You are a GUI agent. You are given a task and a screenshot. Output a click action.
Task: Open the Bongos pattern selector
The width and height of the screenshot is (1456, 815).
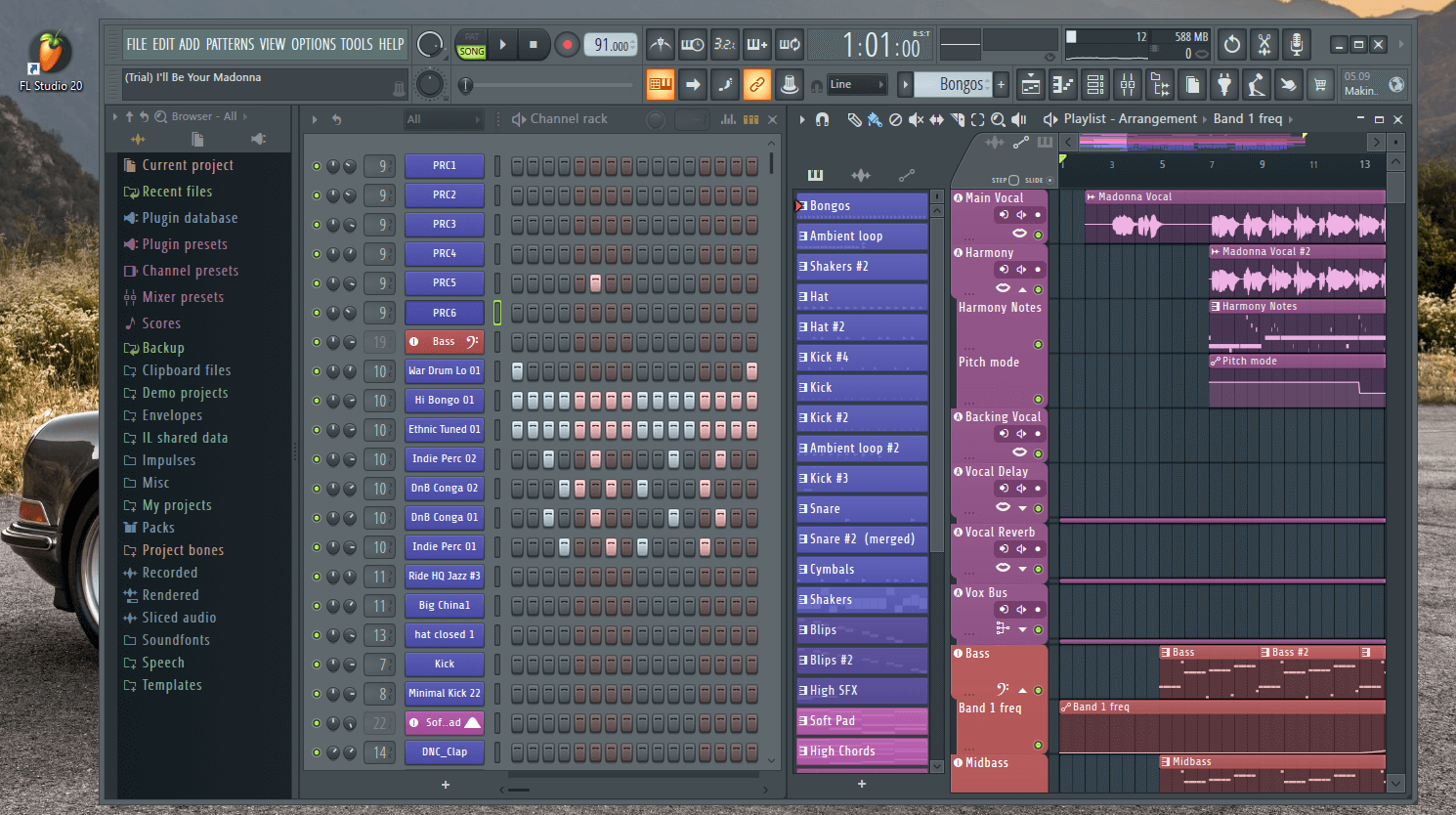pos(954,85)
